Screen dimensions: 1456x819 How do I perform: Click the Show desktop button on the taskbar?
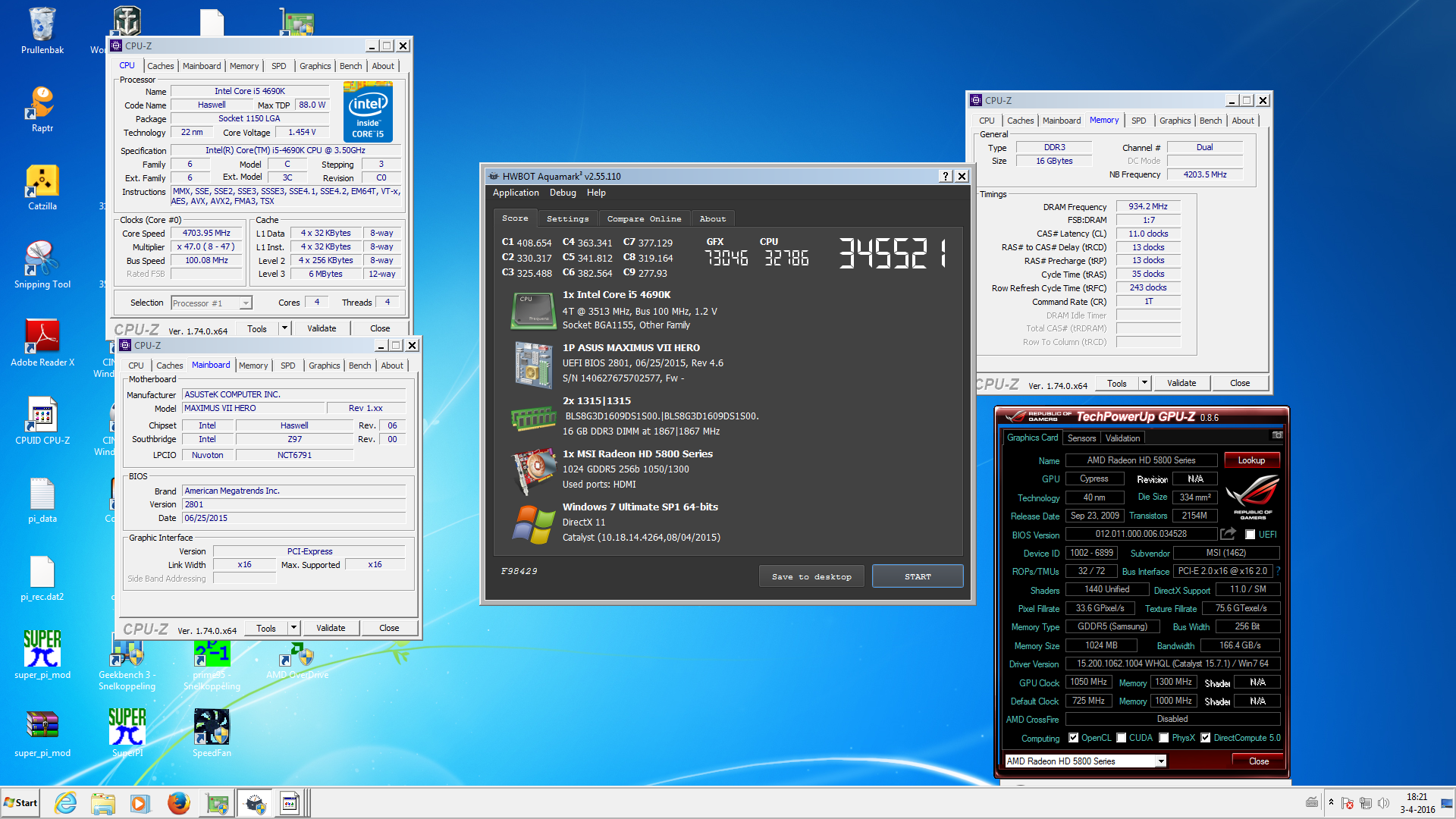click(x=1447, y=803)
